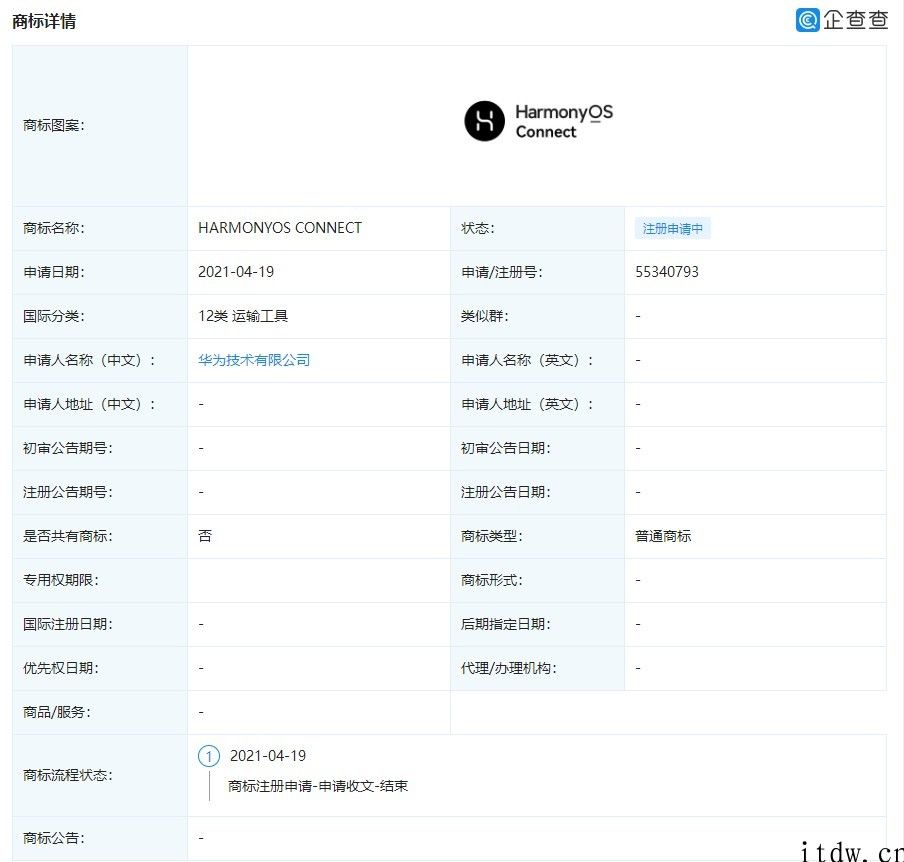Click the 申请人名称（中文） label
Image resolution: width=904 pixels, height=862 pixels.
coord(89,360)
